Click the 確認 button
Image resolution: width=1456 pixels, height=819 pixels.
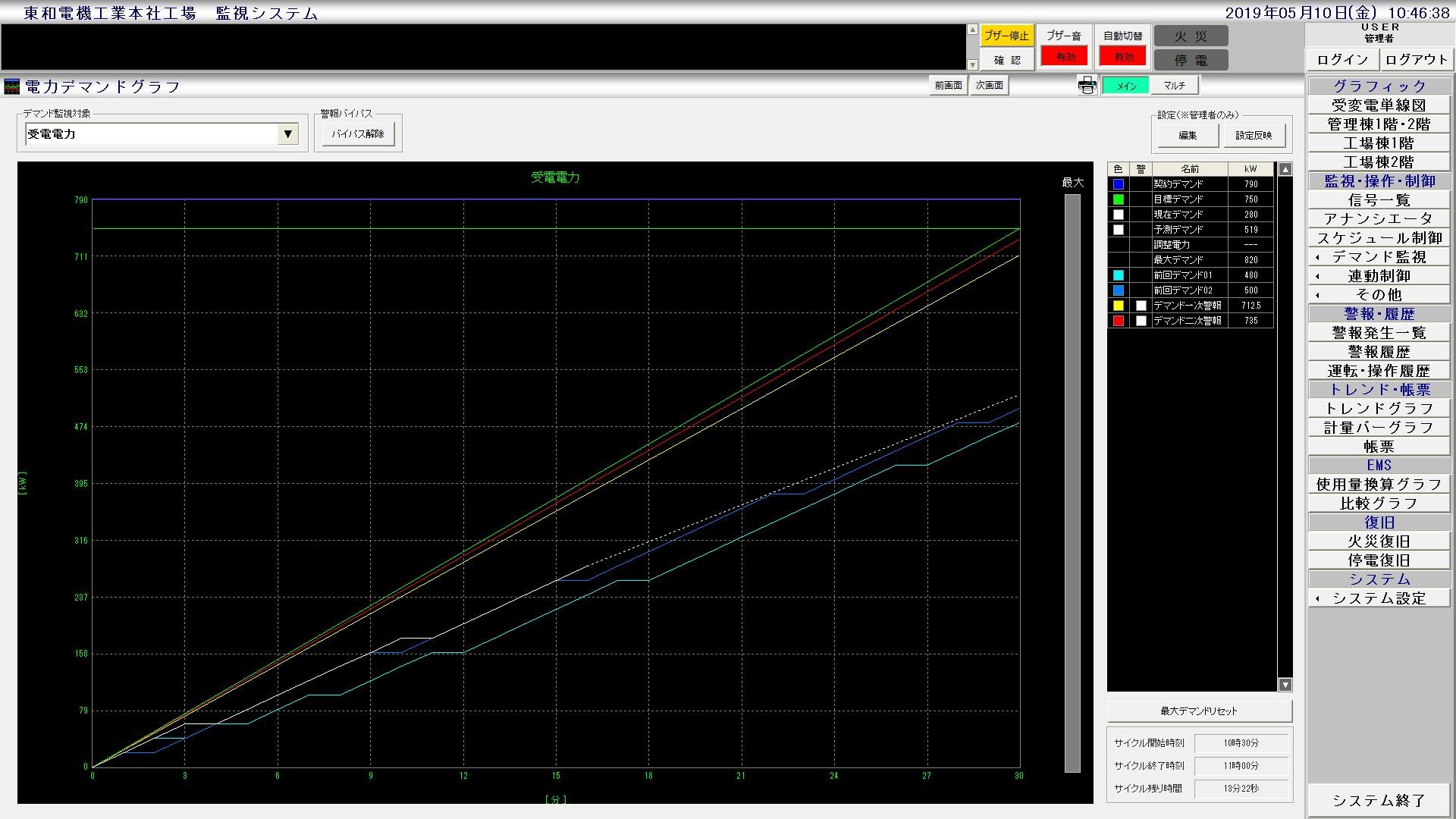[x=1006, y=60]
